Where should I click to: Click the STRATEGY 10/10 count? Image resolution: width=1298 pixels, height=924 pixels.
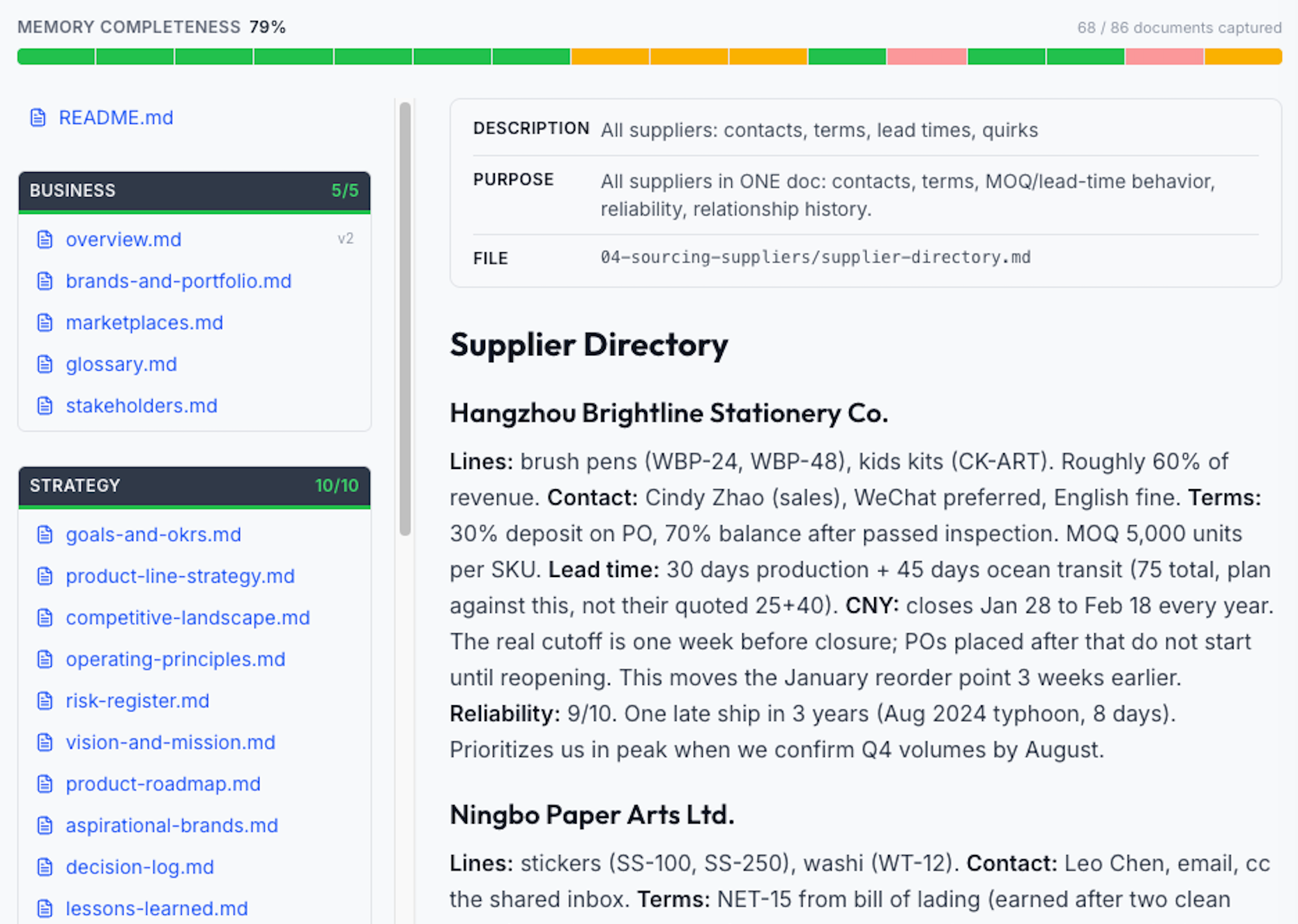[337, 486]
